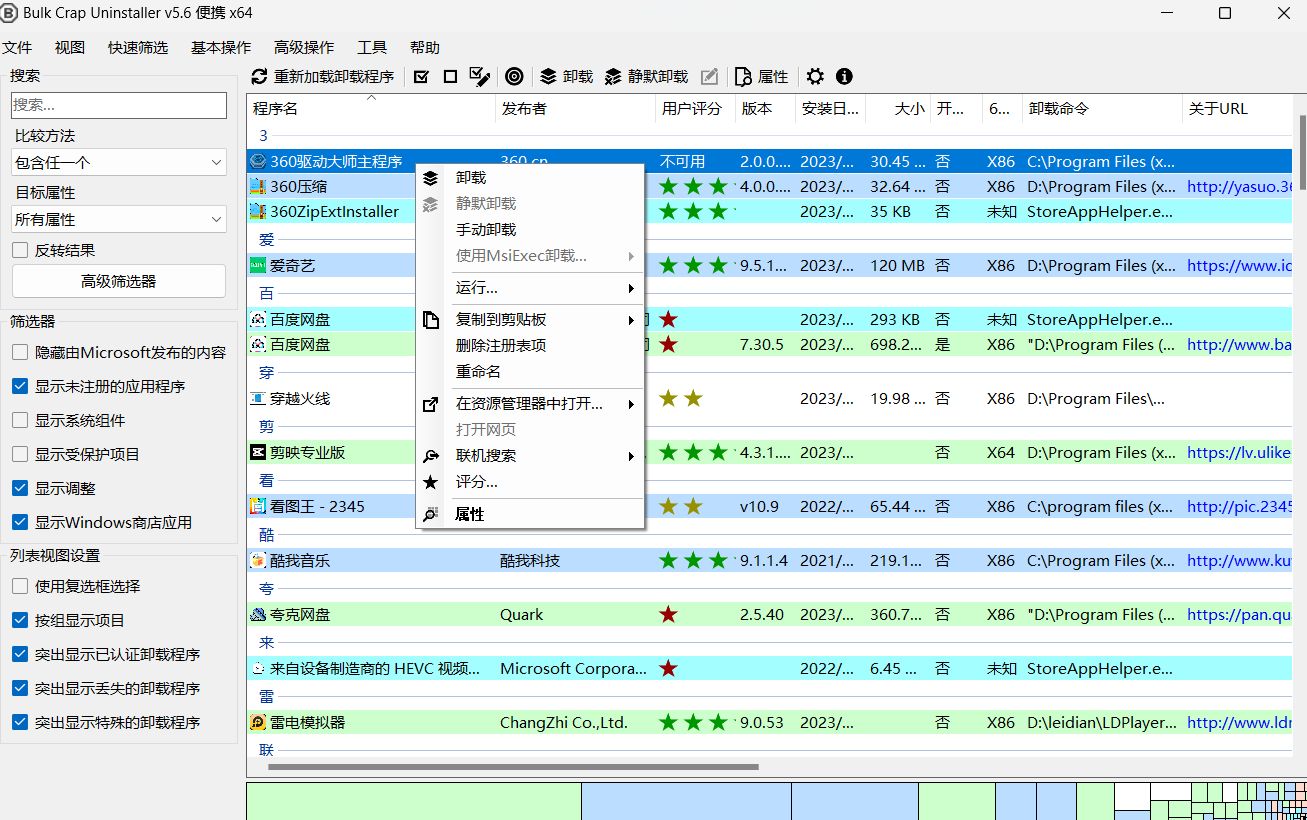Viewport: 1307px width, 820px height.
Task: Sort by 用户评分 column header
Action: 695,109
